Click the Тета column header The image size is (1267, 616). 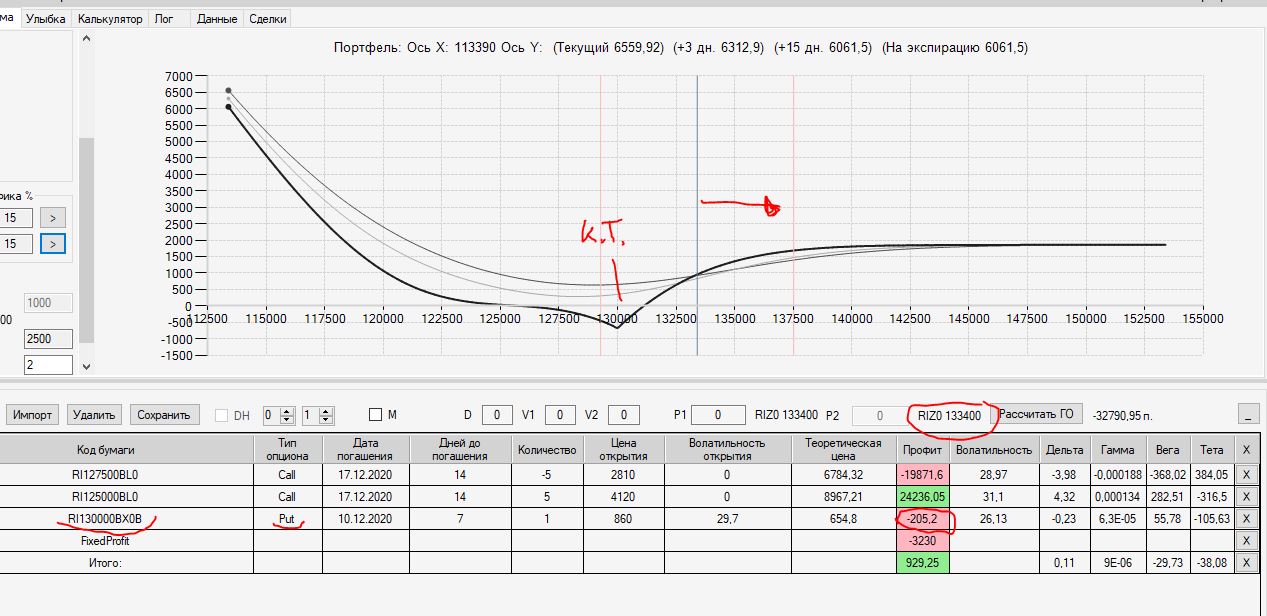point(1210,449)
